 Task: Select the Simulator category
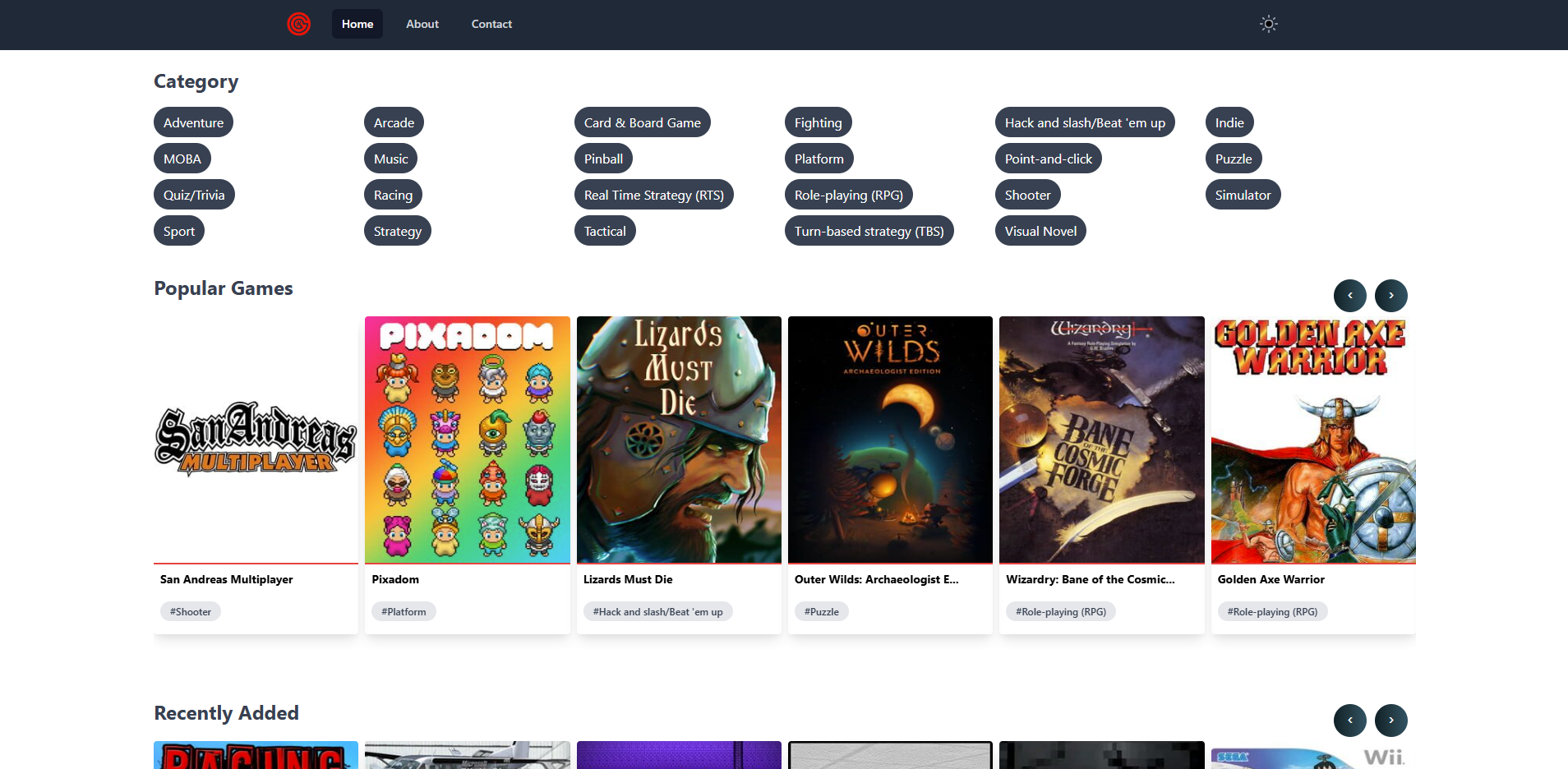(x=1243, y=195)
